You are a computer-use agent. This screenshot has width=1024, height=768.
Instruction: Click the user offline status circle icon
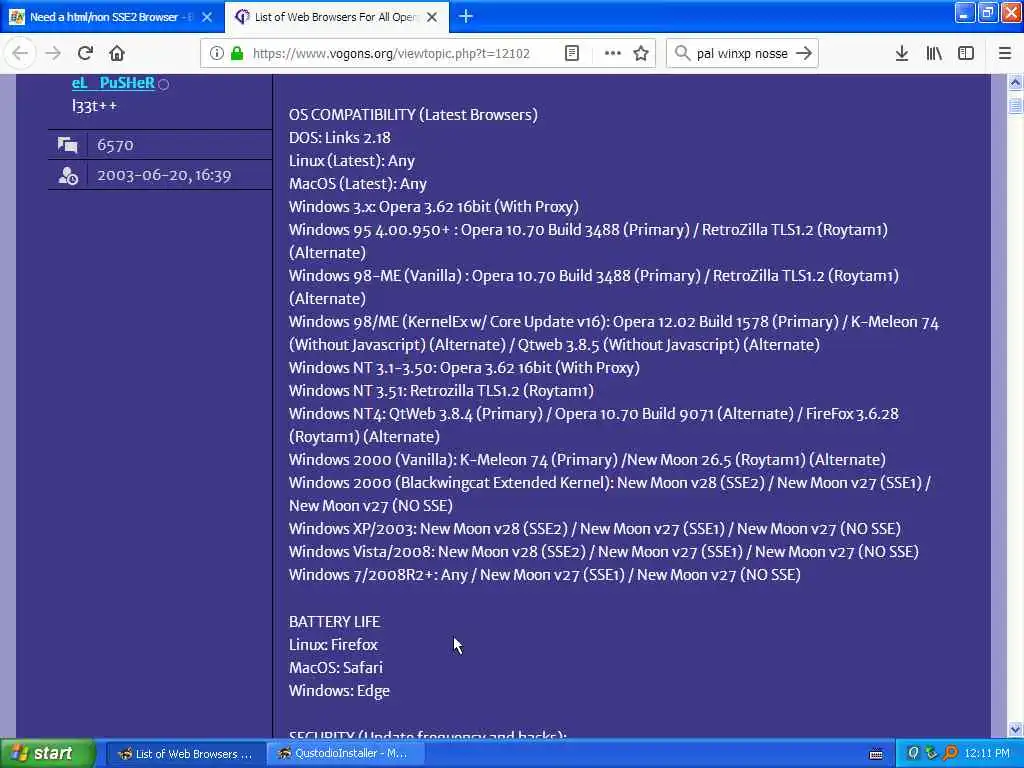pos(163,84)
